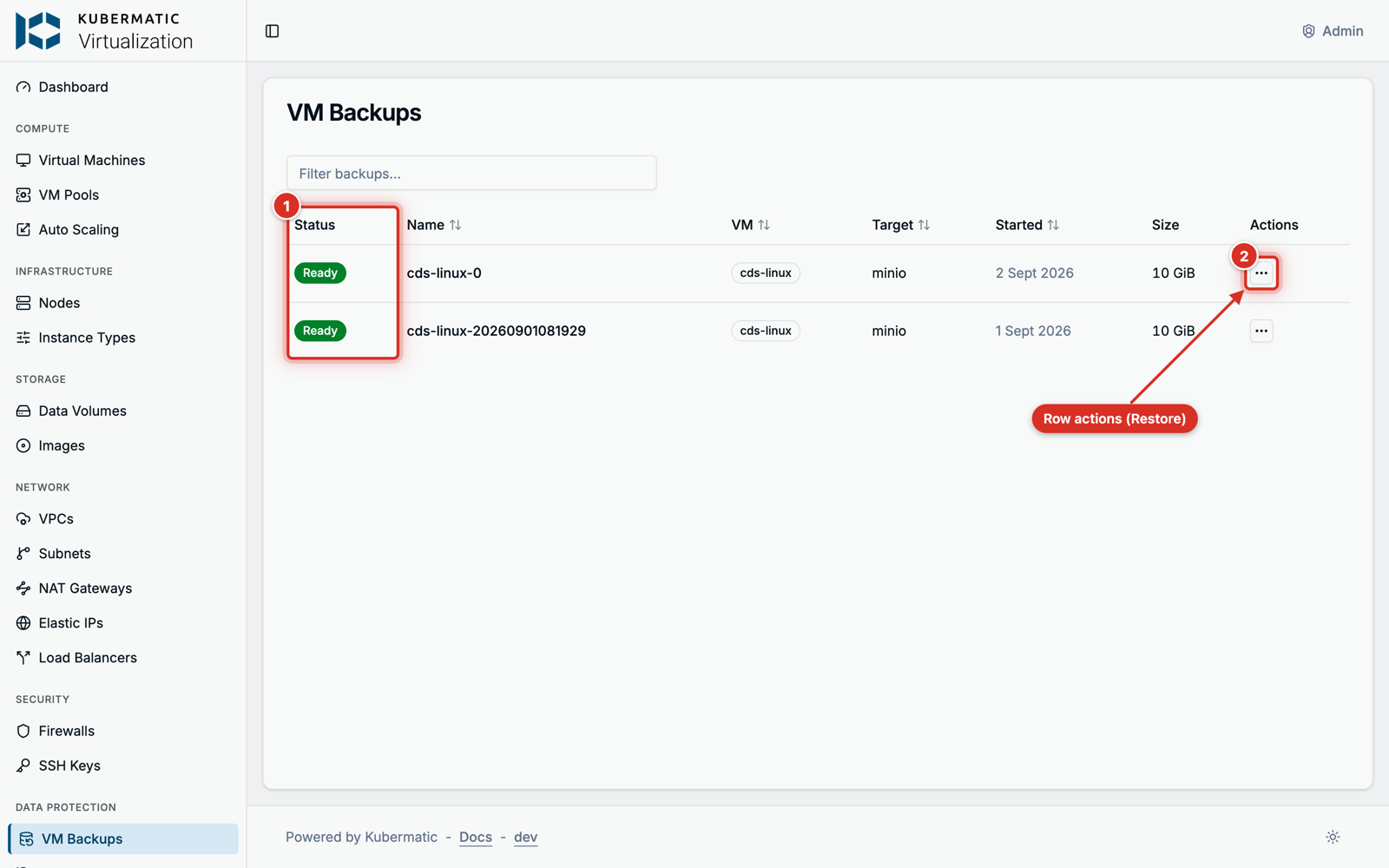Click the Ready badge for cds-linux-0
Image resolution: width=1389 pixels, height=868 pixels.
[x=320, y=273]
